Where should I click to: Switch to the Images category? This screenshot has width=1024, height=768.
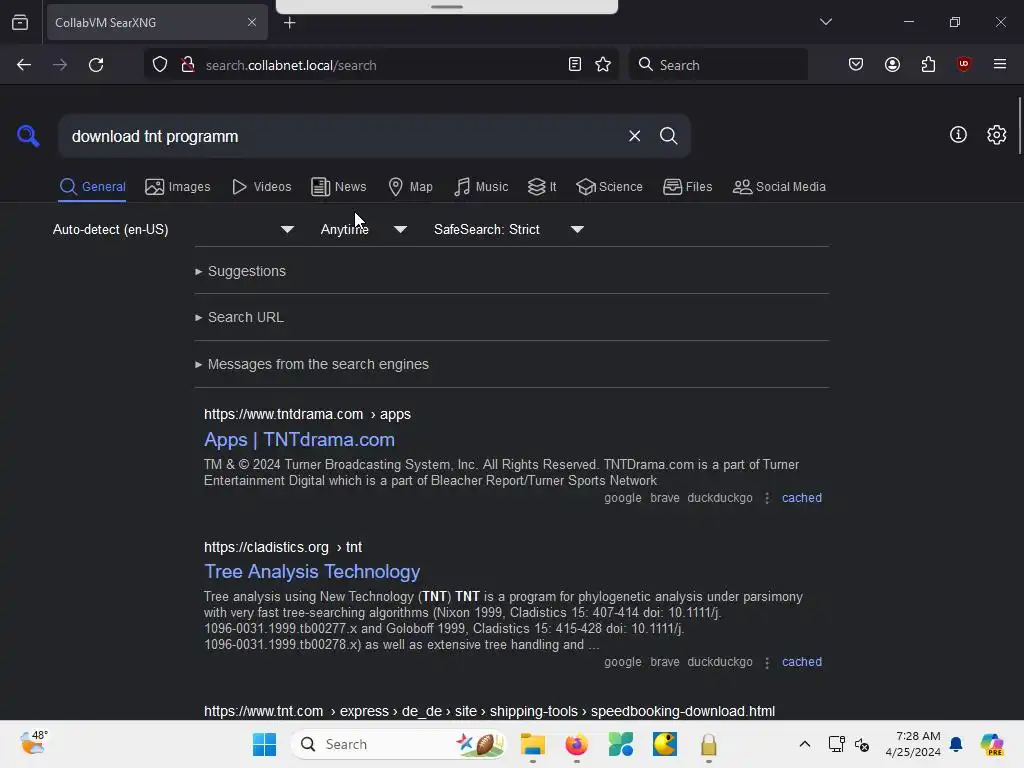(x=178, y=187)
